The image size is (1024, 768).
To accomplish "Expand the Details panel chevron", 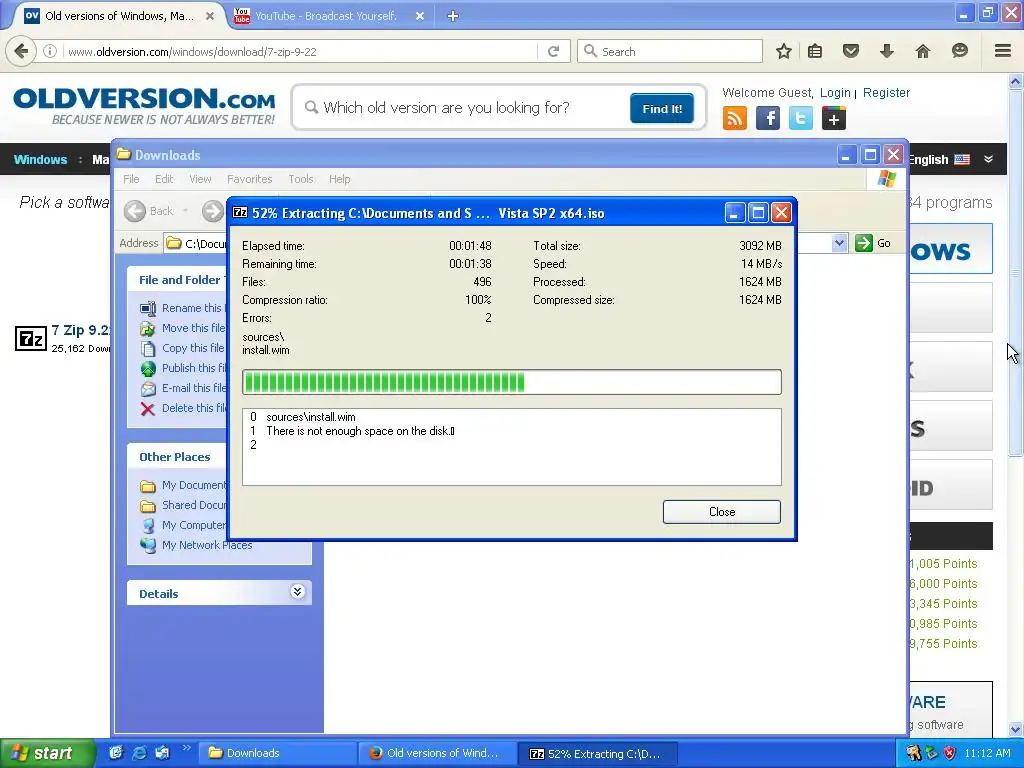I will (297, 592).
